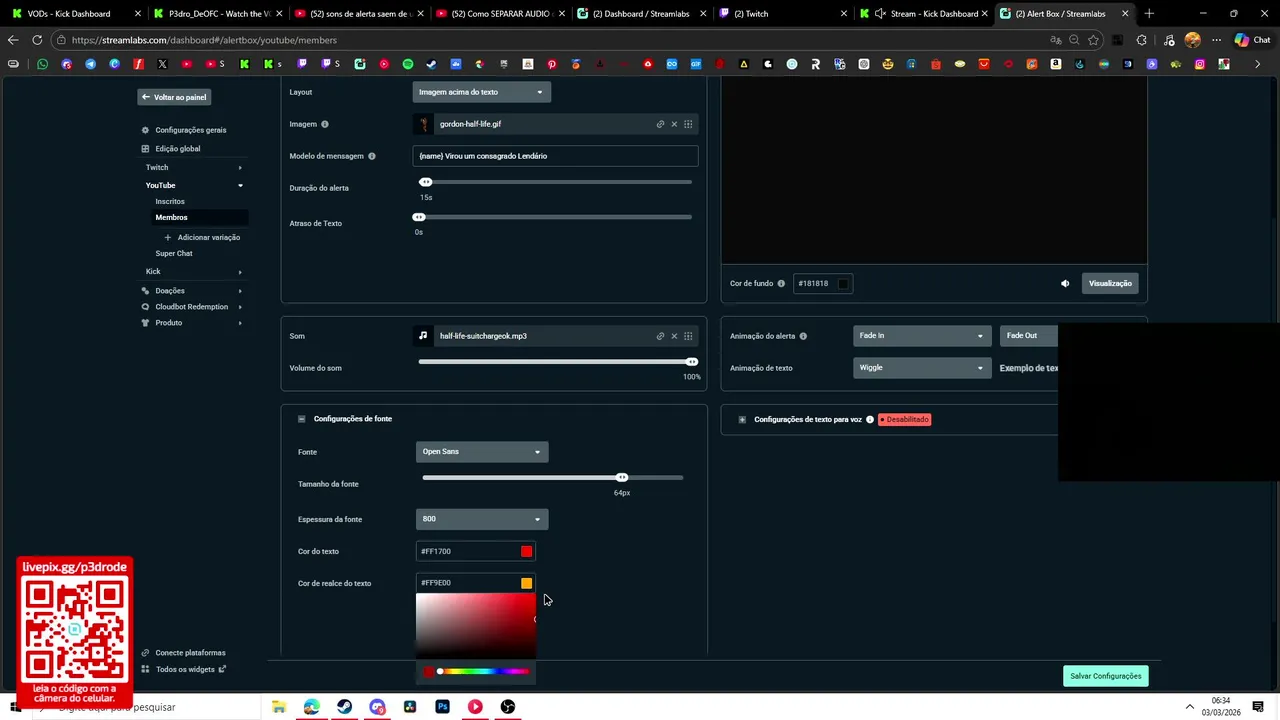
Task: Open Todos os widgets link
Action: (184, 669)
